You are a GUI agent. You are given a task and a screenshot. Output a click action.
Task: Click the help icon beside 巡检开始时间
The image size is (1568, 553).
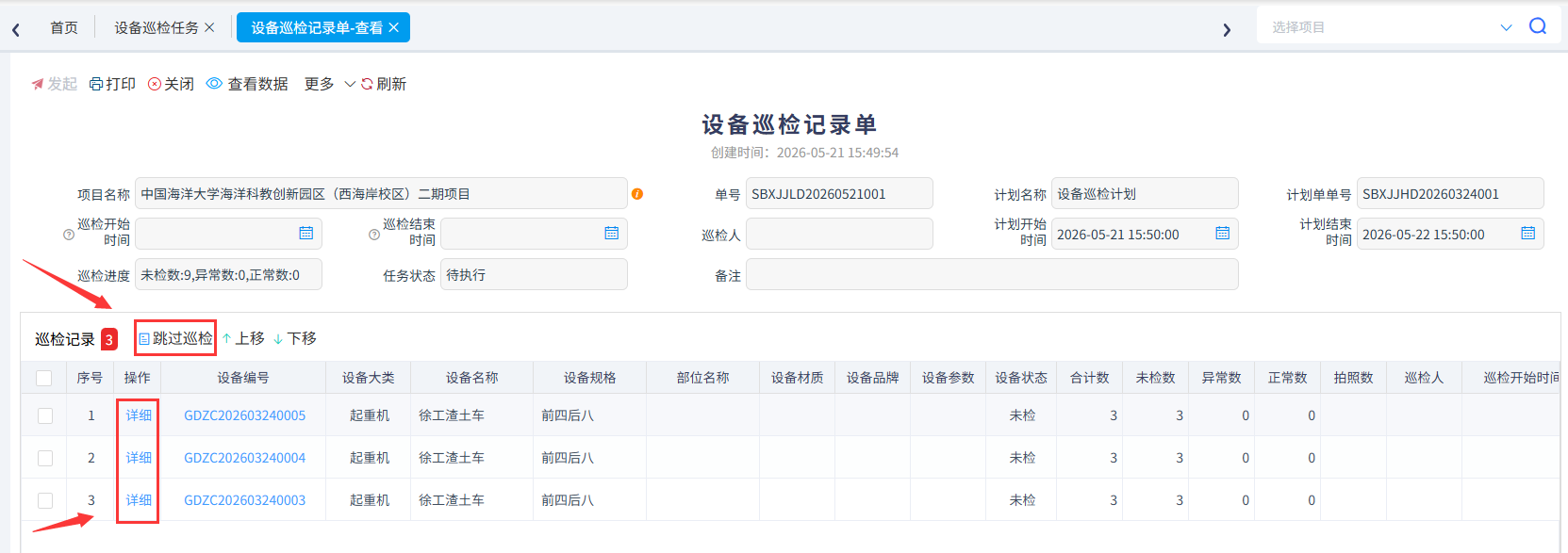(69, 235)
